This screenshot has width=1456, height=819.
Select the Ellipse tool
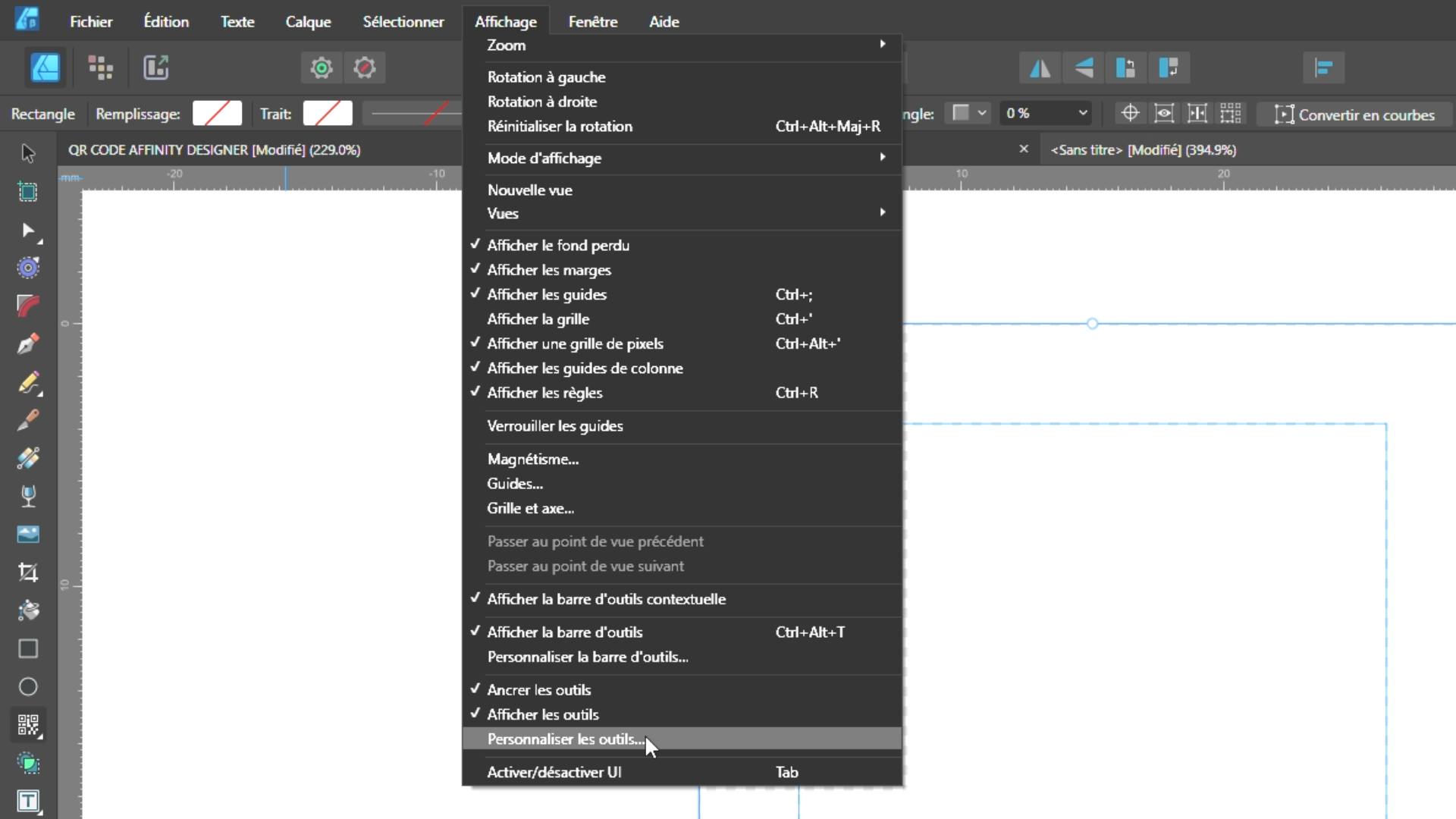coord(28,687)
